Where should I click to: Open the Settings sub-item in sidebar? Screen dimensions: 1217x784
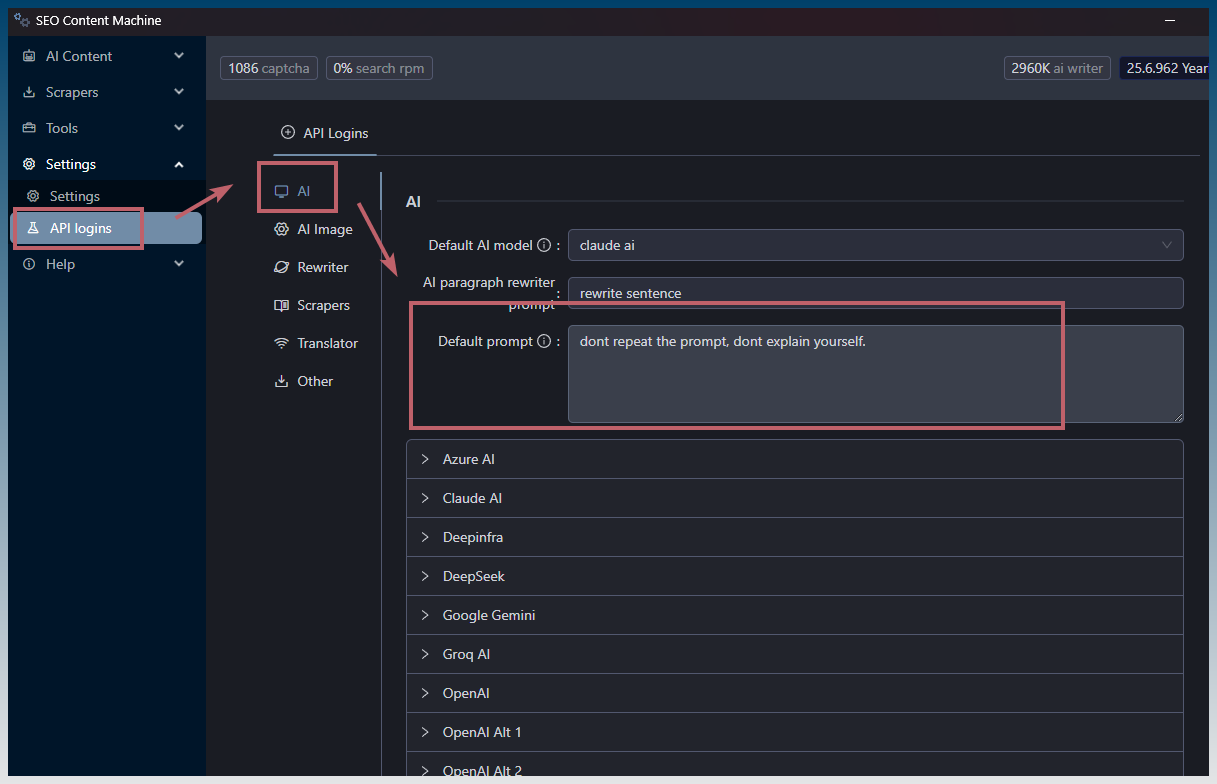pos(105,196)
